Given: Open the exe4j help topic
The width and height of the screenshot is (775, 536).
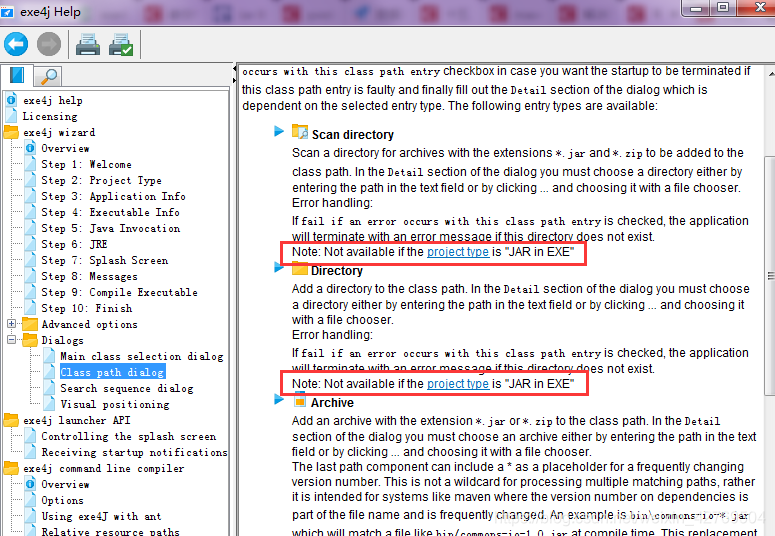Looking at the screenshot, I should pyautogui.click(x=53, y=100).
